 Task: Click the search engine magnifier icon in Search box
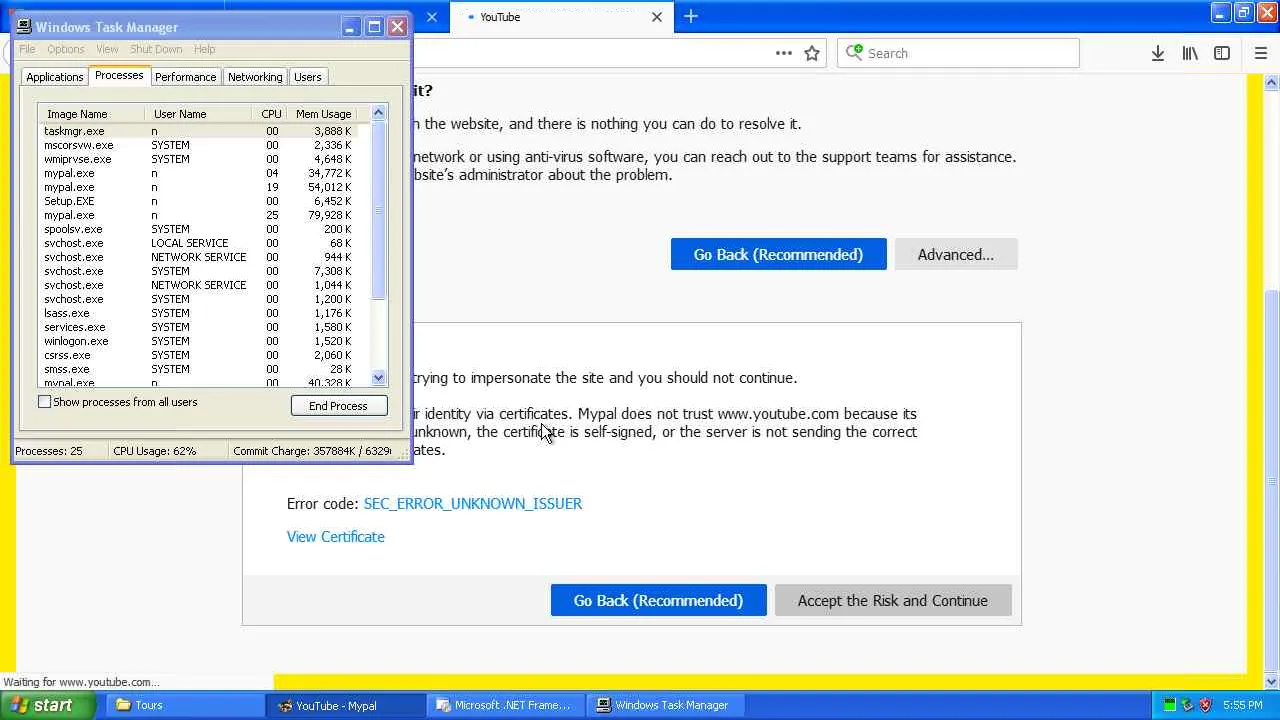pos(853,53)
